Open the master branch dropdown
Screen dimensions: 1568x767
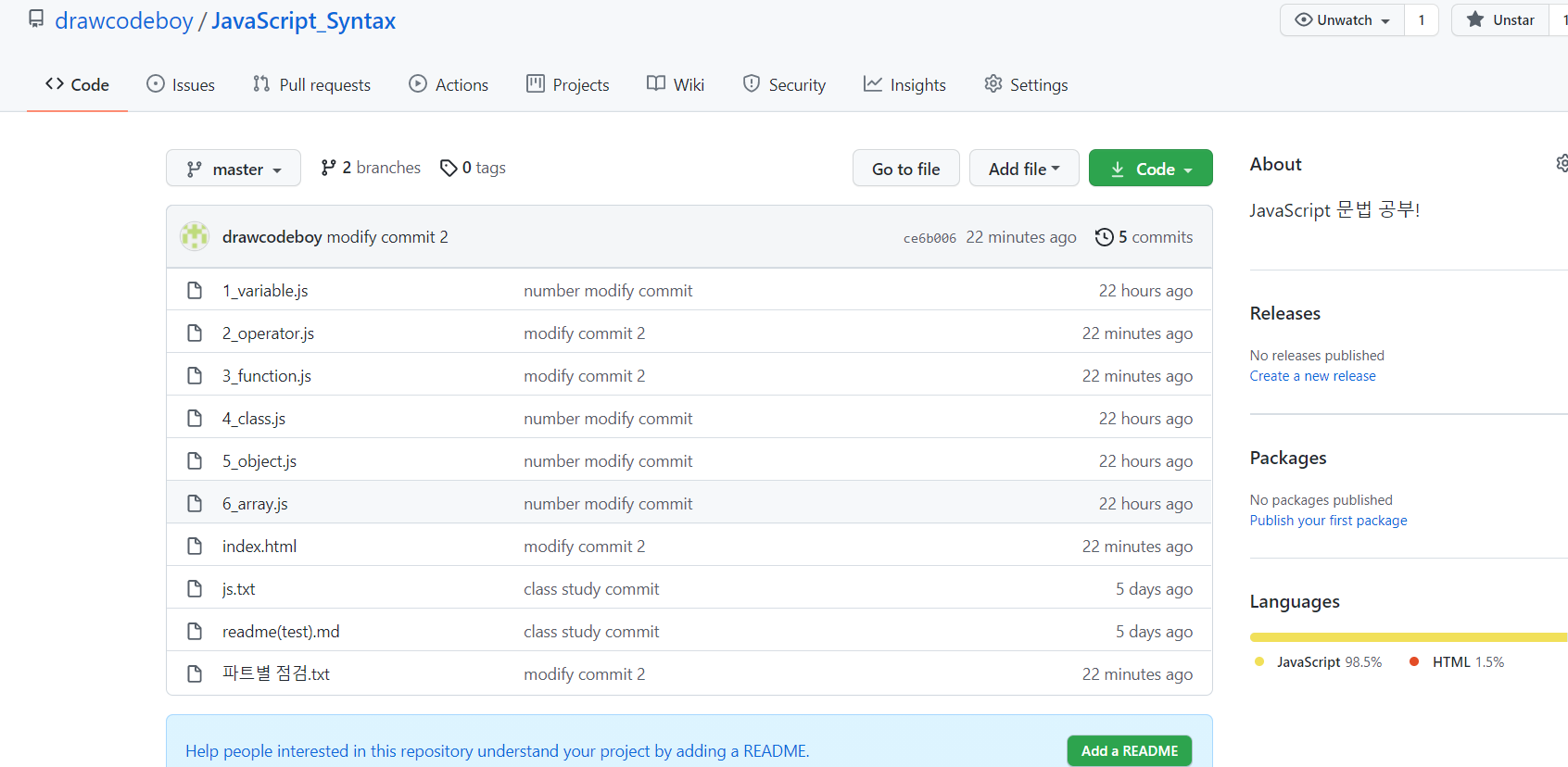click(234, 169)
